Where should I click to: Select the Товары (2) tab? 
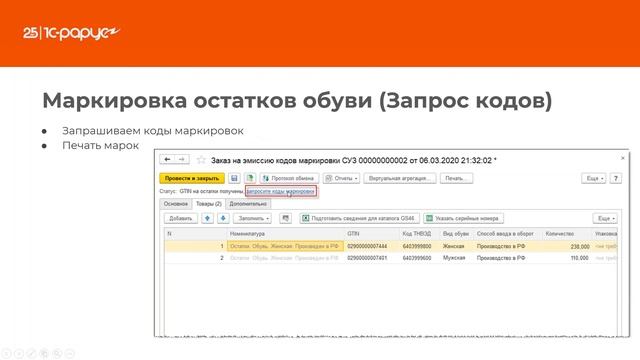209,204
